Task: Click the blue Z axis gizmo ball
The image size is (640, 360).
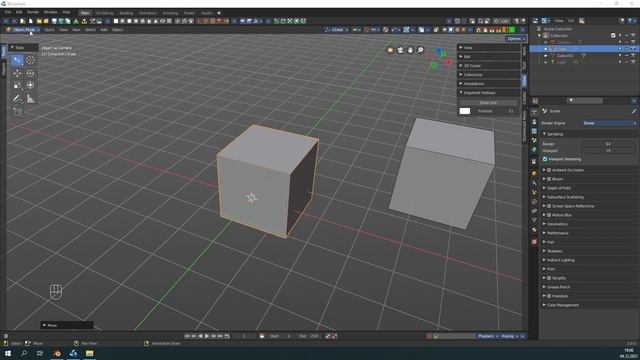Action: [438, 52]
